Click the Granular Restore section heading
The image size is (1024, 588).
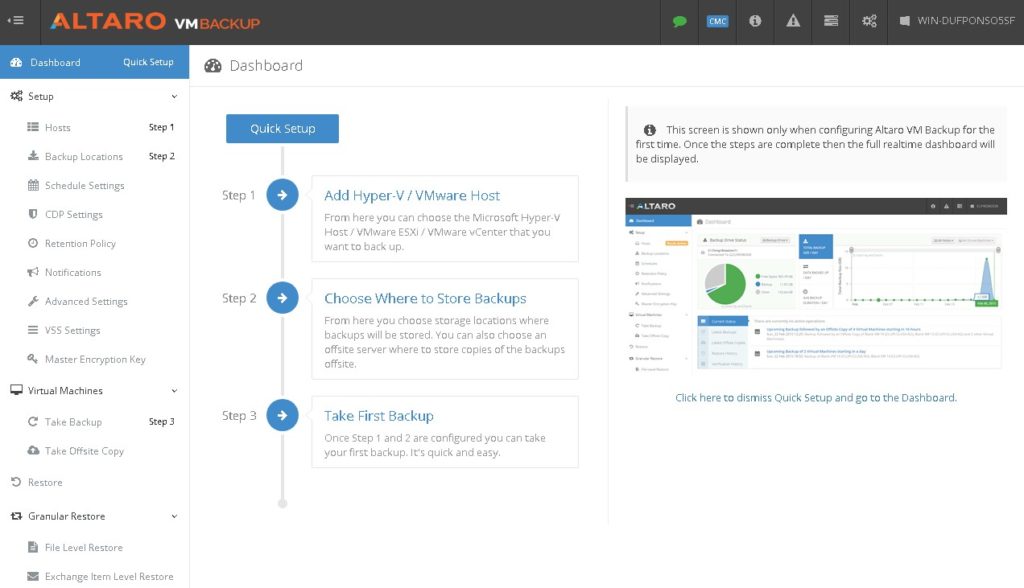pyautogui.click(x=67, y=516)
